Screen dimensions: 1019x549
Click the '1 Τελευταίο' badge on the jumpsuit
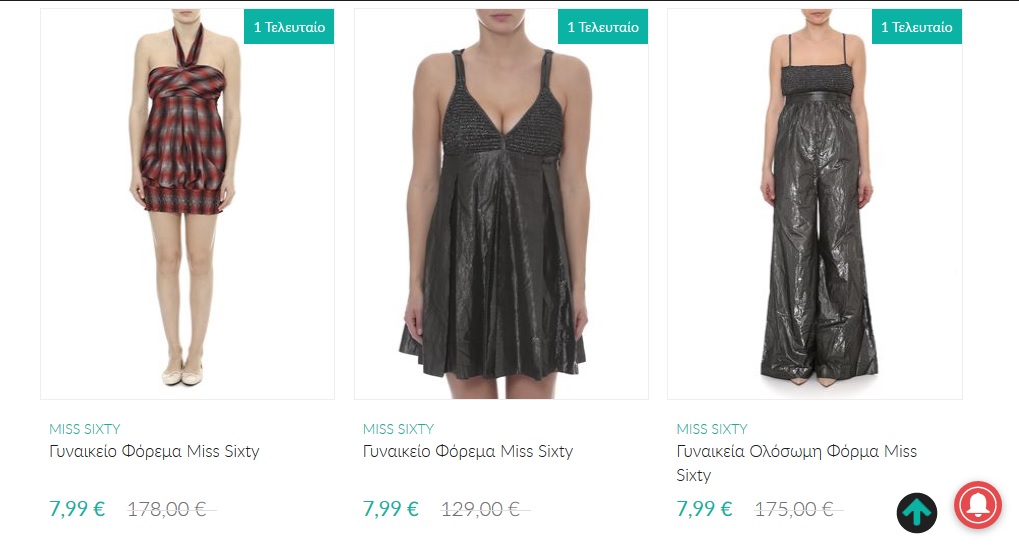[x=917, y=27]
